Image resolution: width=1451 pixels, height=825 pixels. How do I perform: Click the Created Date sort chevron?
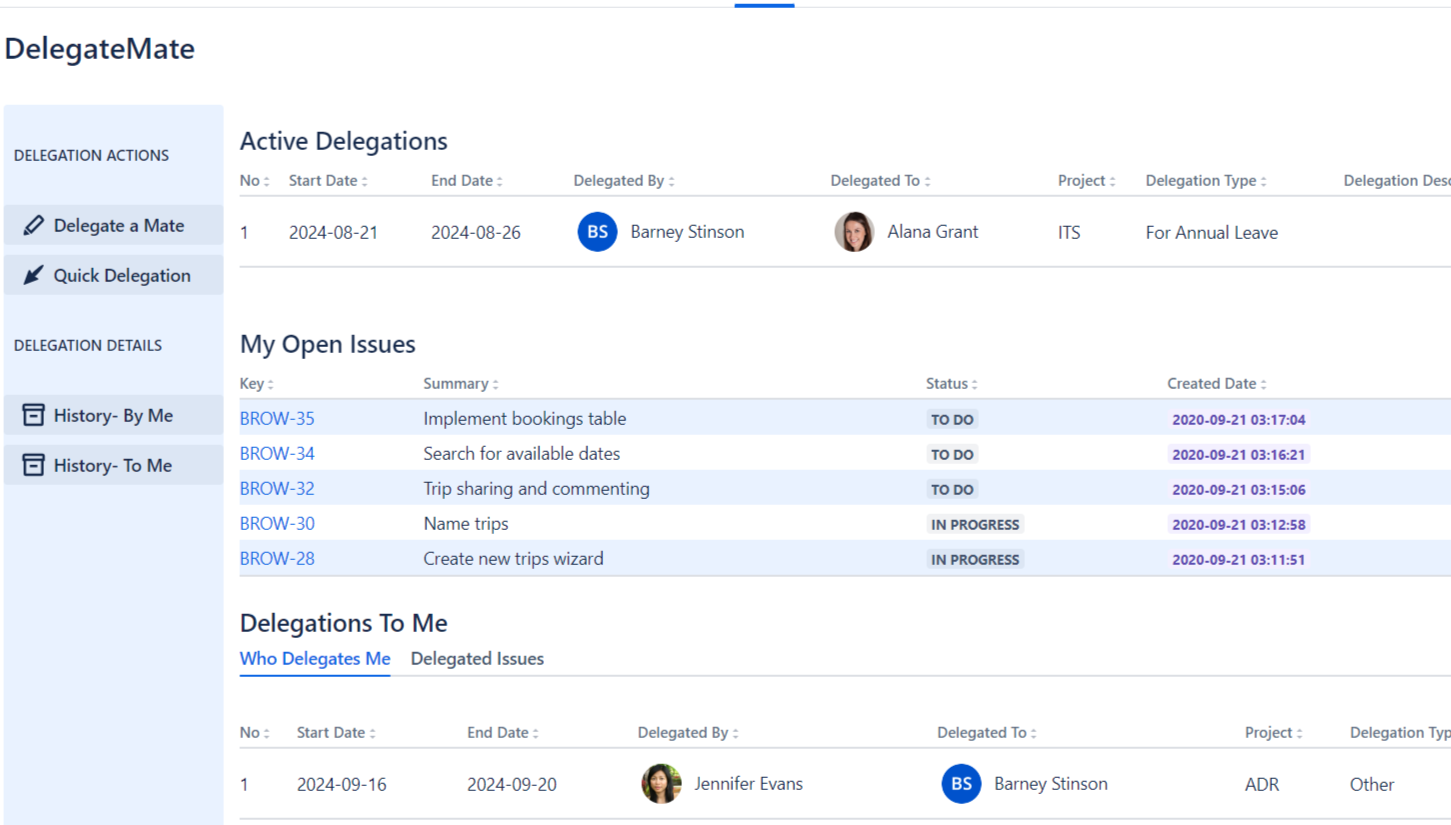pyautogui.click(x=1266, y=383)
